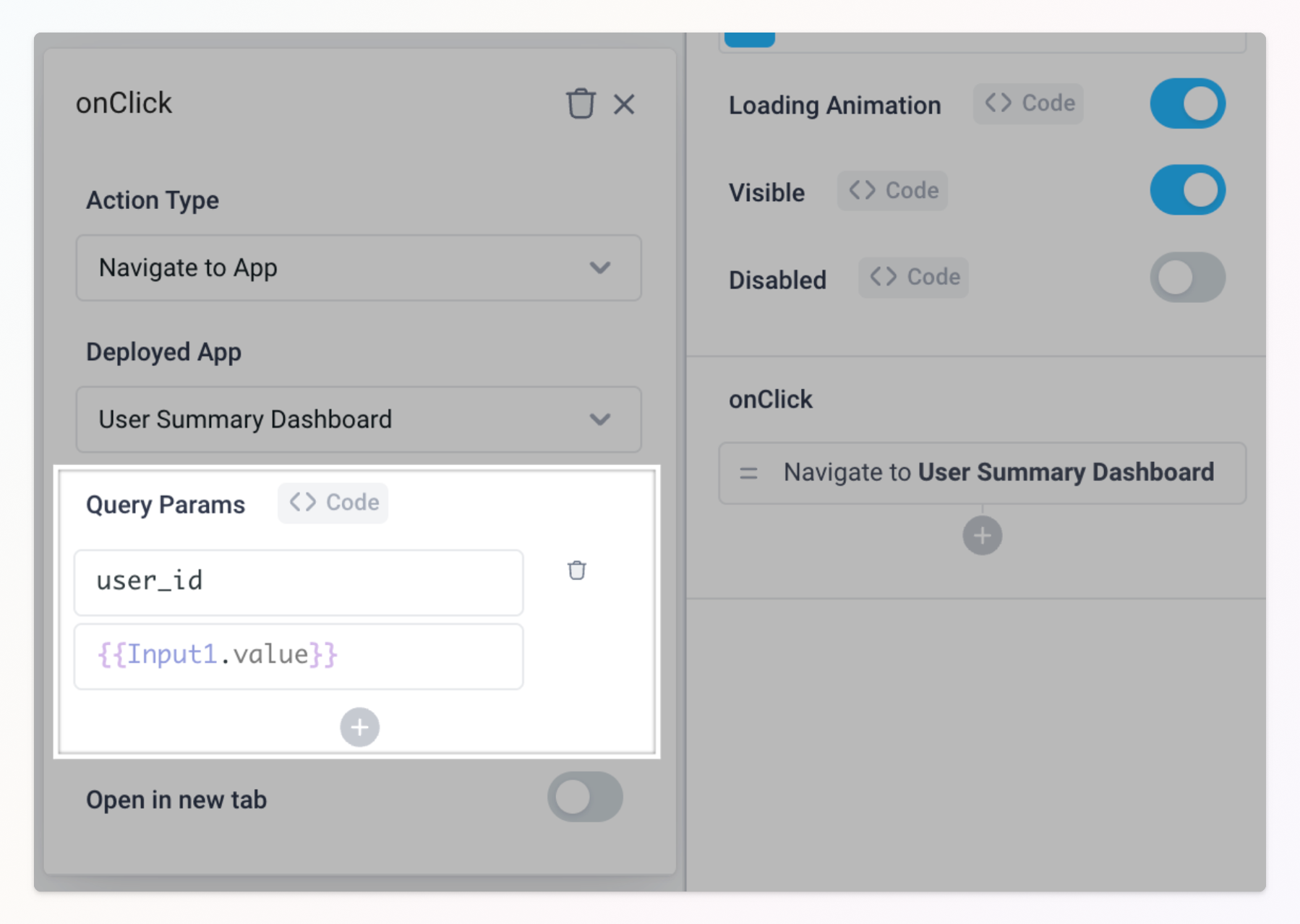Screen dimensions: 1300x924
Task: Click the {{Input1.value}} expression field
Action: click(x=299, y=655)
